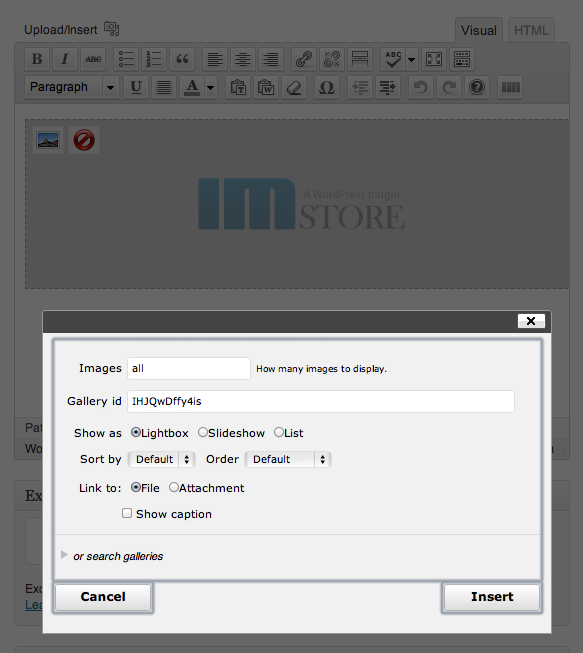Close the gallery dialog
Screen dimensions: 583x653
[531, 321]
